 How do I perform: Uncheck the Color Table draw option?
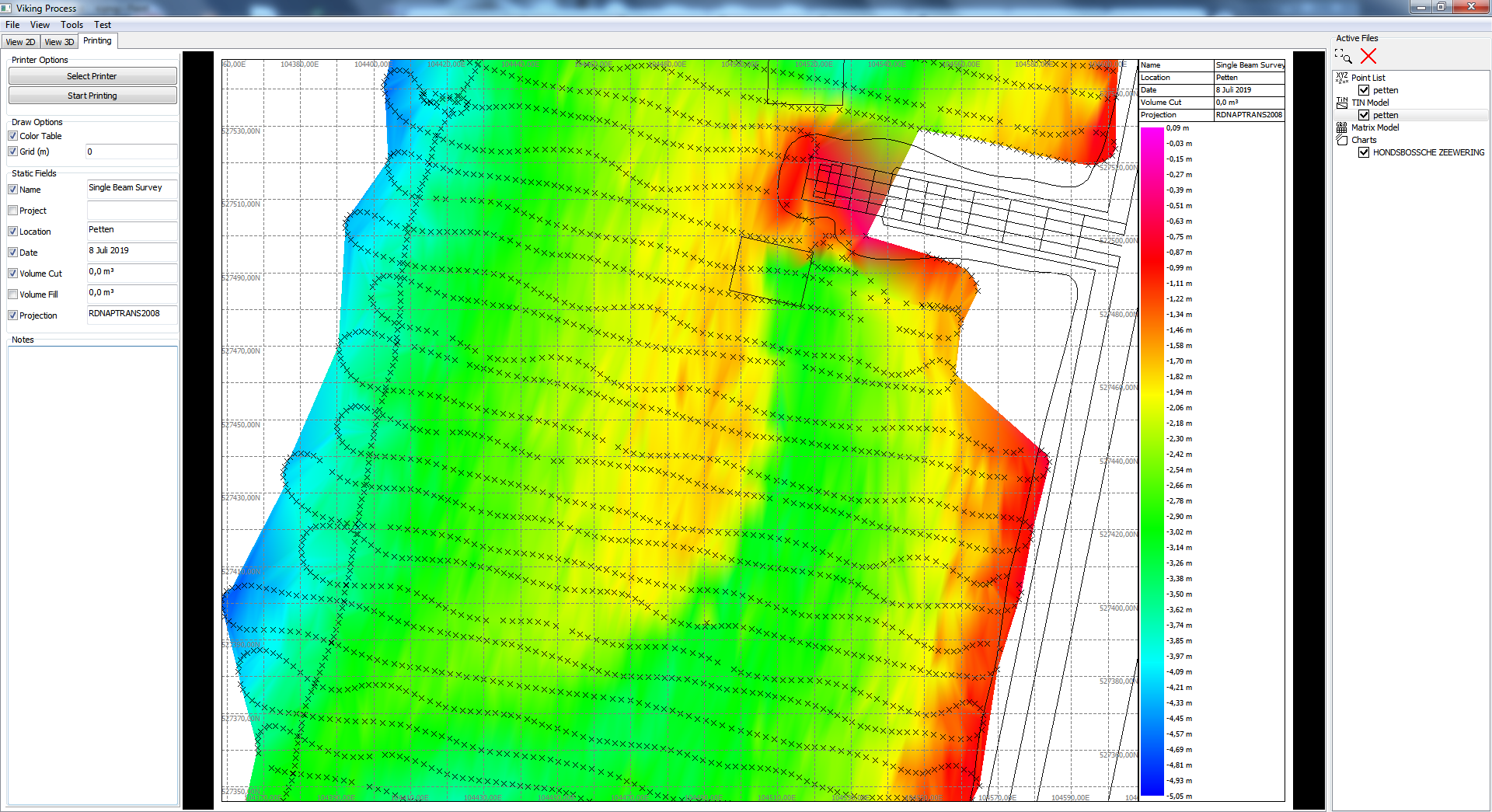coord(12,136)
